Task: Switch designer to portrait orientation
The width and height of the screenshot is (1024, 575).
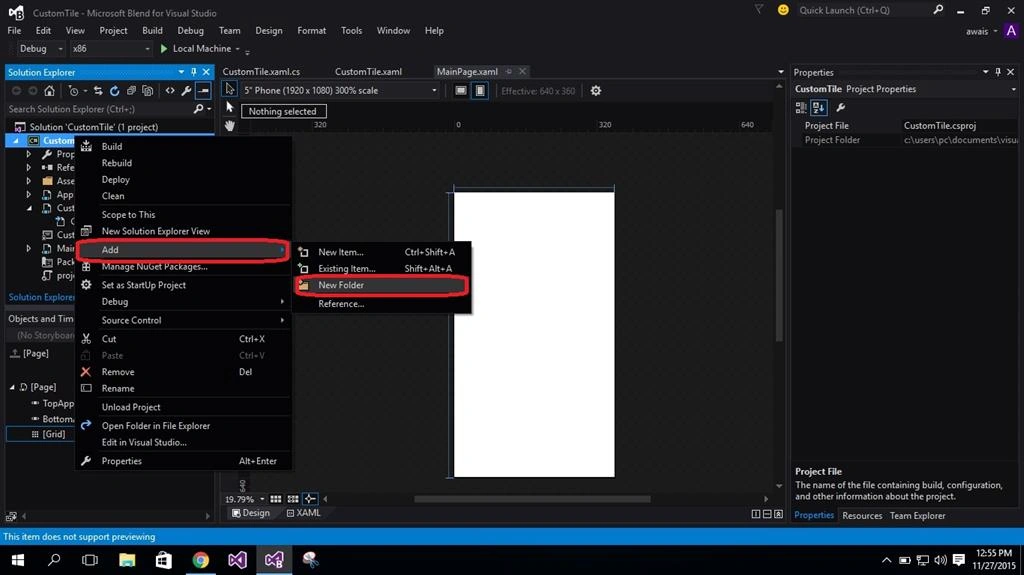Action: click(480, 91)
